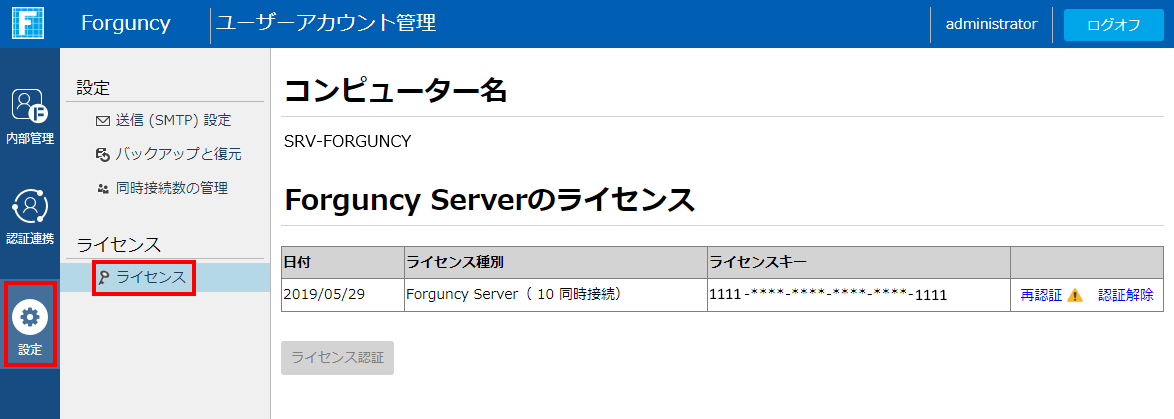1174x419 pixels.
Task: Open 認証連携 sidebar section
Action: (x=30, y=218)
